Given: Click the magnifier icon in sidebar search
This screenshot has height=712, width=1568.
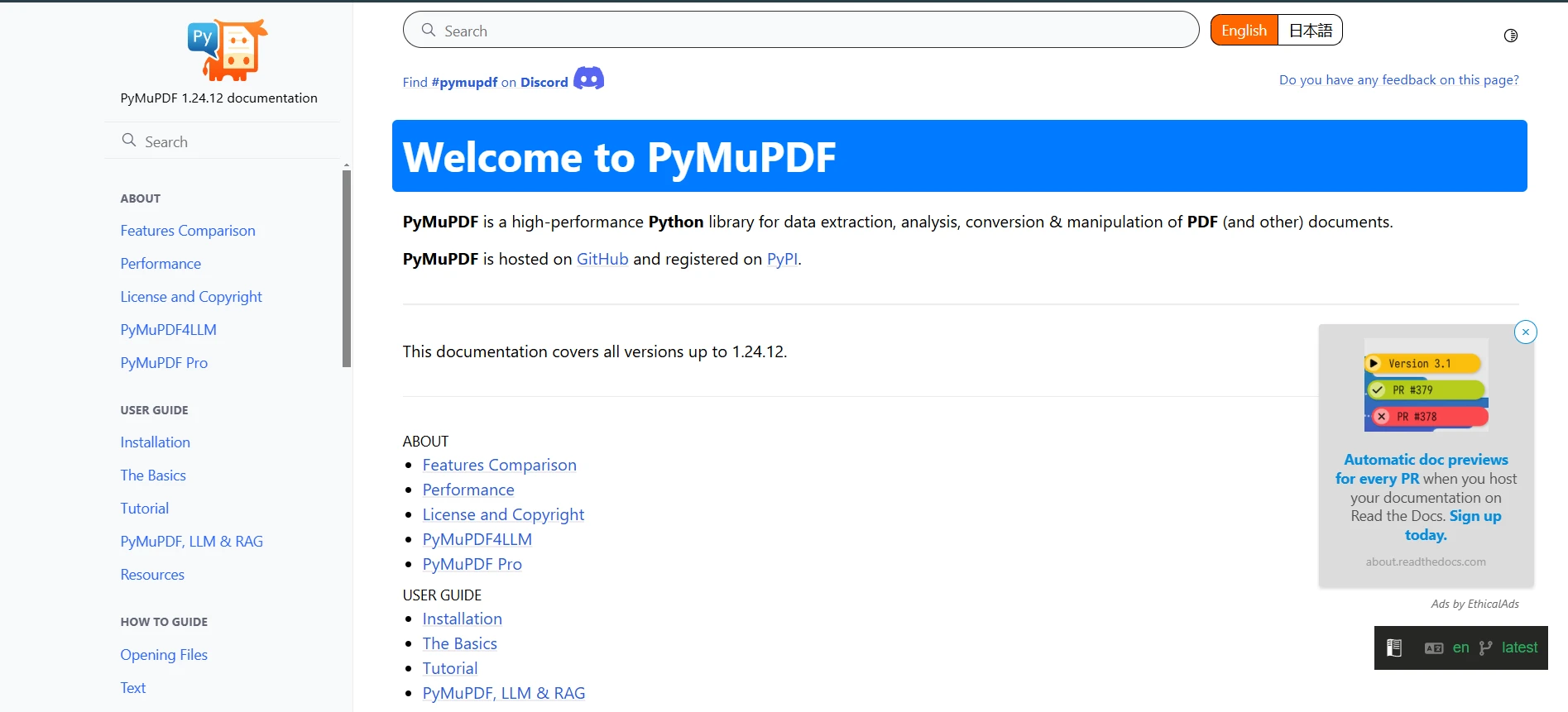Looking at the screenshot, I should click(x=129, y=140).
